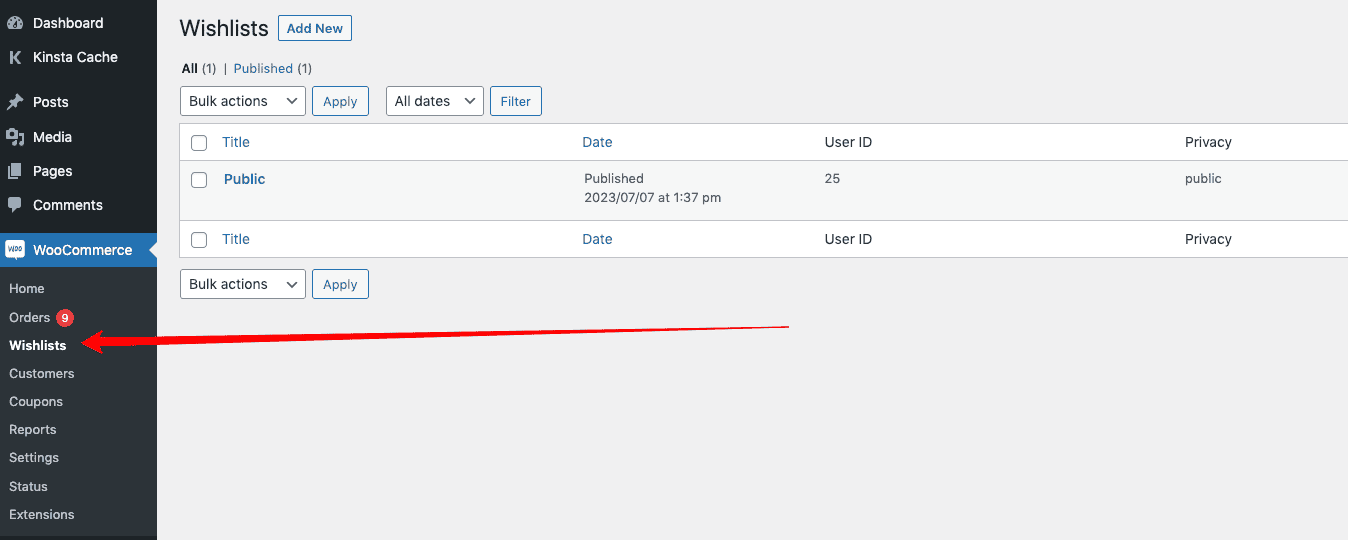The height and width of the screenshot is (540, 1348).
Task: Sort by the Date column header
Action: (597, 142)
